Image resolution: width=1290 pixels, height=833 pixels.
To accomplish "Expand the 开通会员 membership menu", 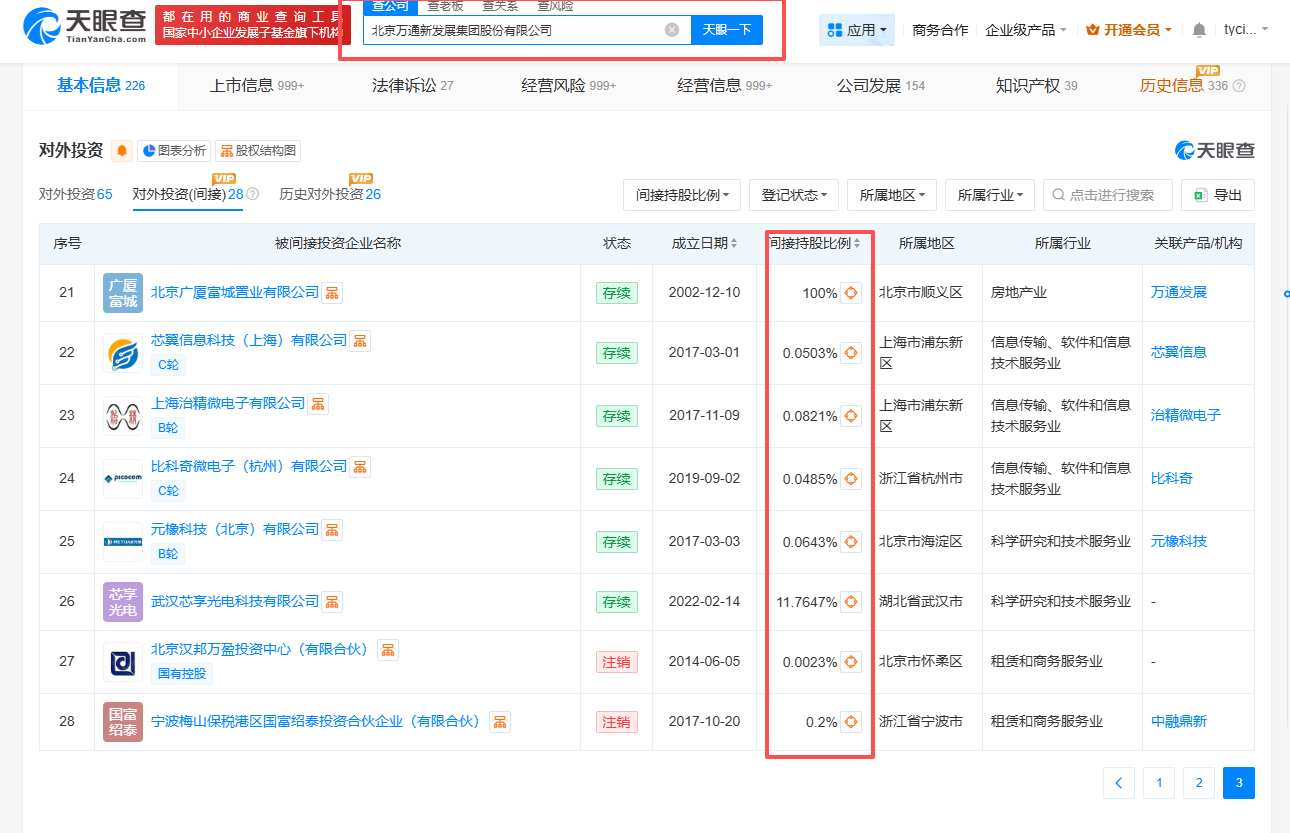I will [x=1129, y=30].
